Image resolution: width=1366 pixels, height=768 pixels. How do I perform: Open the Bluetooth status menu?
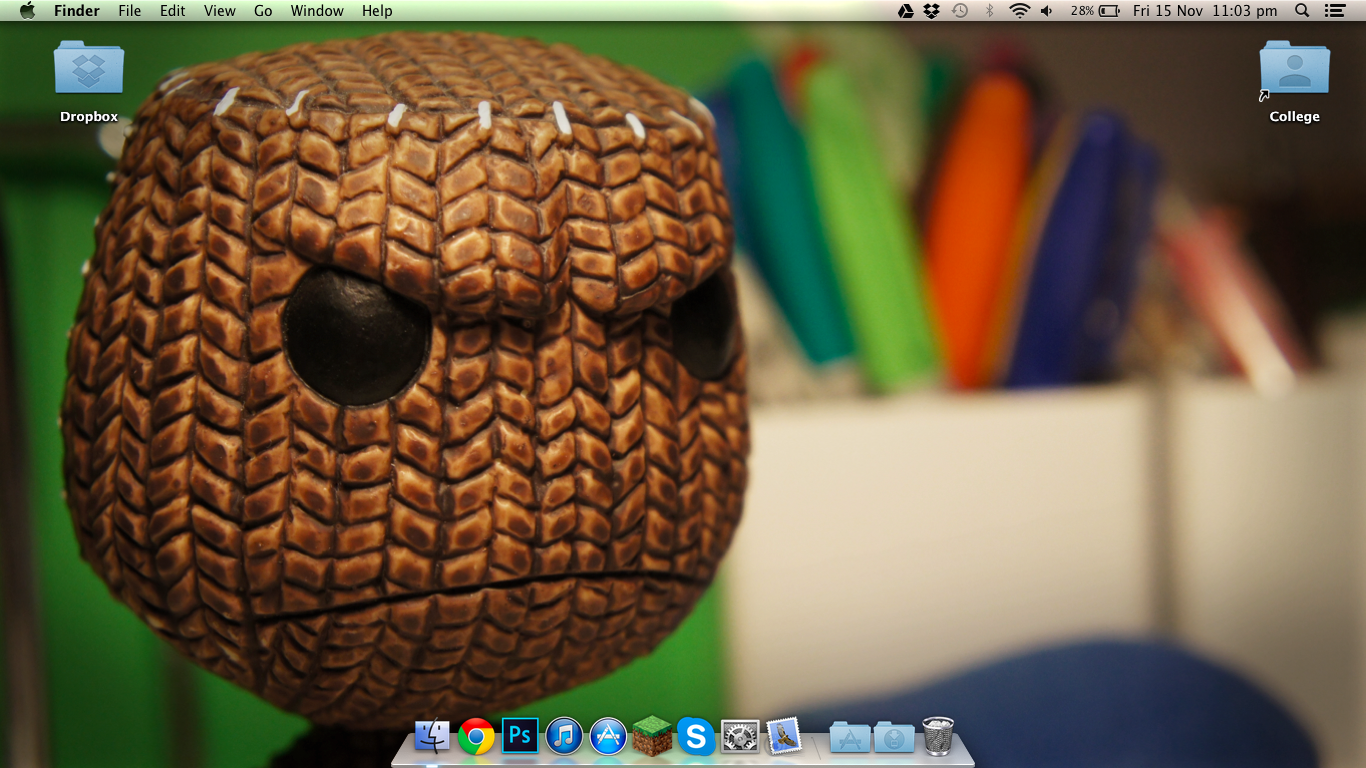pyautogui.click(x=989, y=11)
